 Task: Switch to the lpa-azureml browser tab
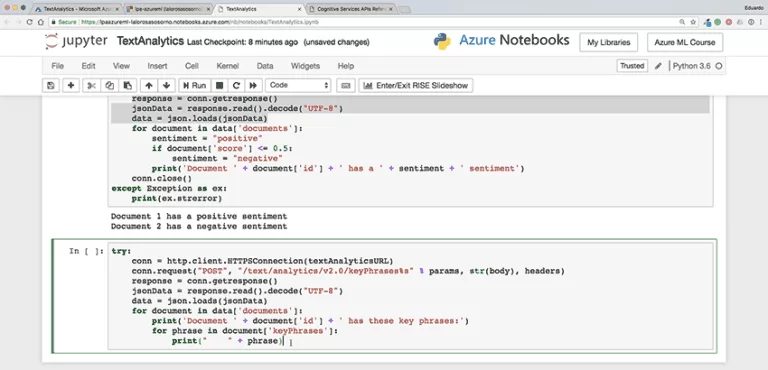pyautogui.click(x=168, y=9)
